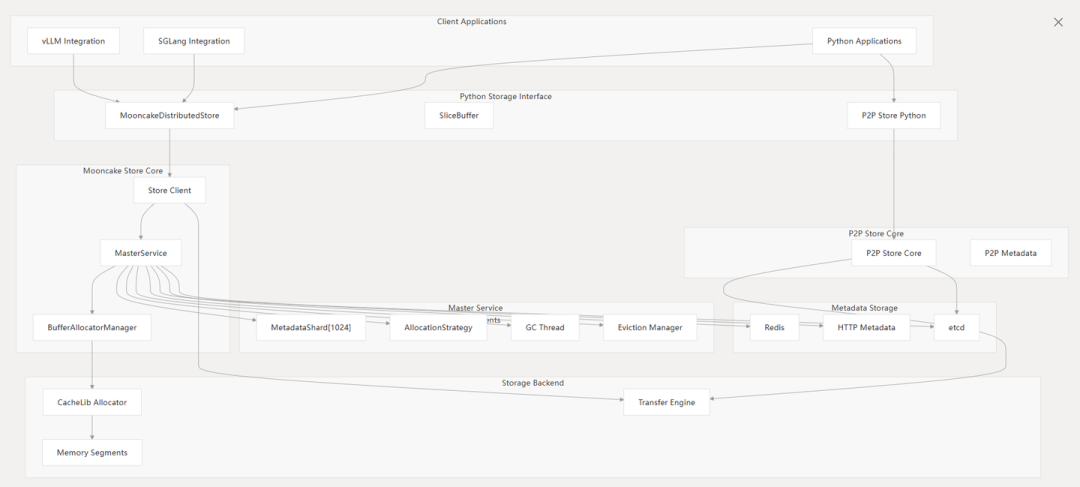This screenshot has width=1080, height=487.
Task: Select the MasterService node
Action: coord(141,253)
